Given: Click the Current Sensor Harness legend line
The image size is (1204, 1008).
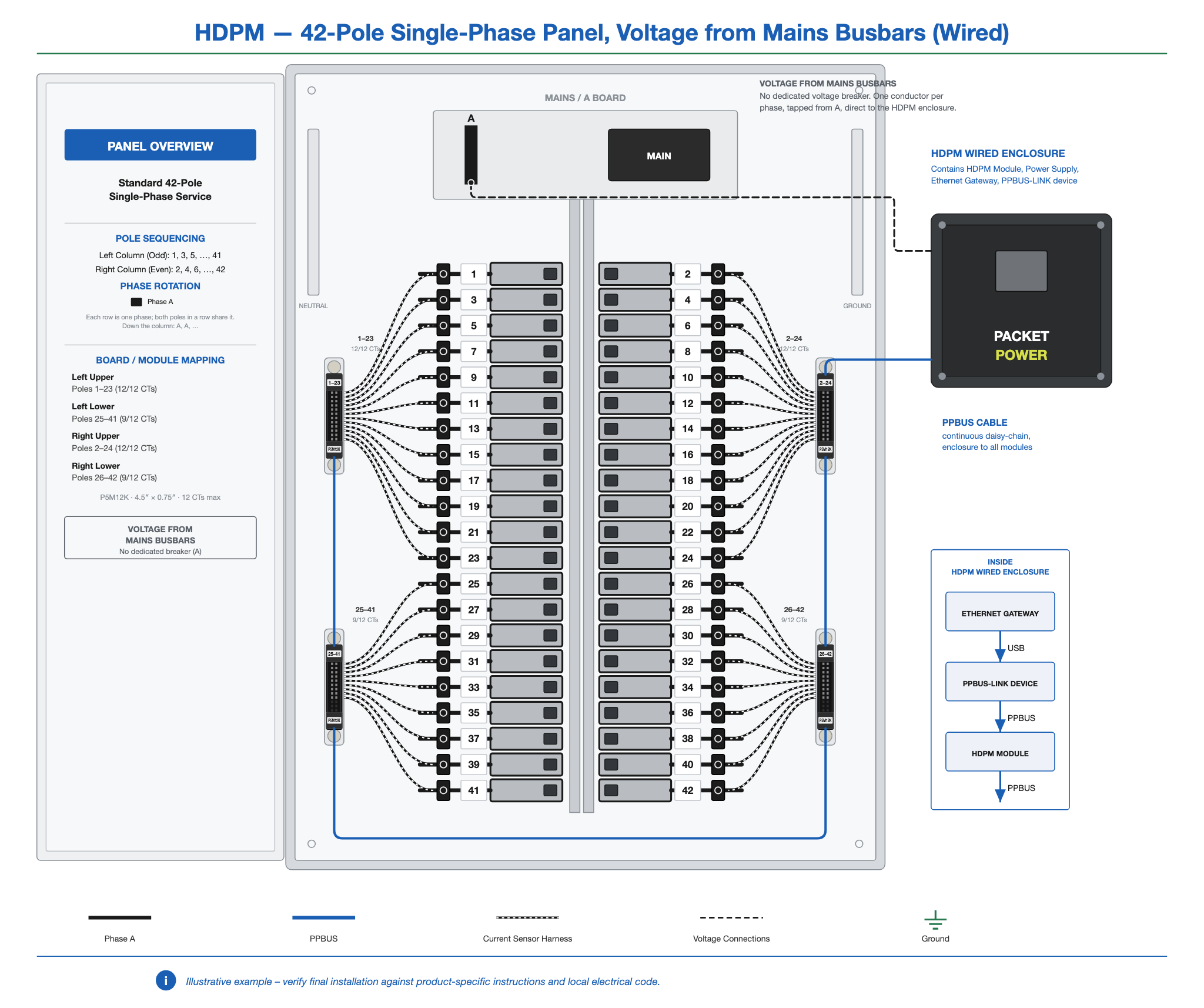Looking at the screenshot, I should click(527, 917).
